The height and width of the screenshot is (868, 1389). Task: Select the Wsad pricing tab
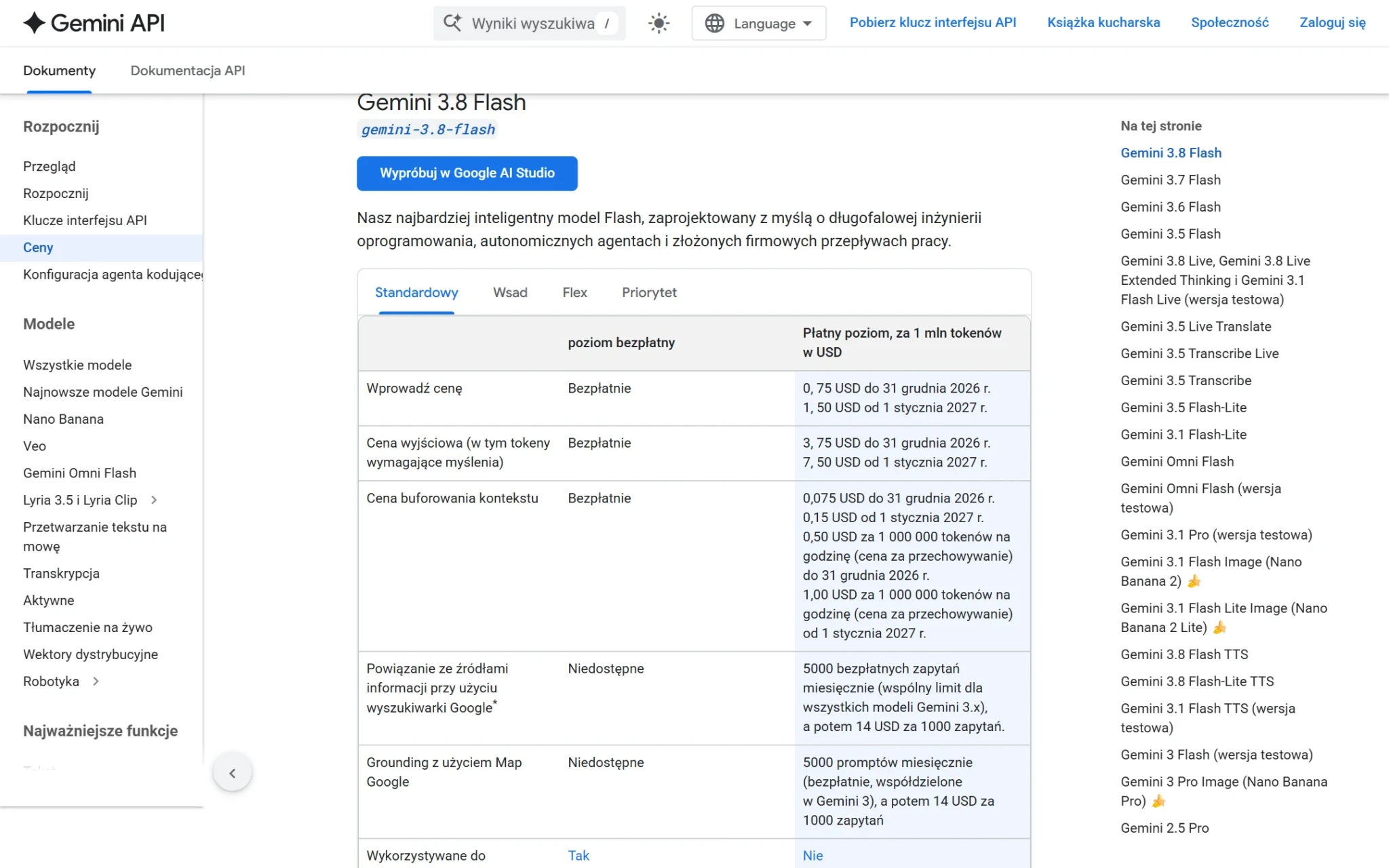510,292
